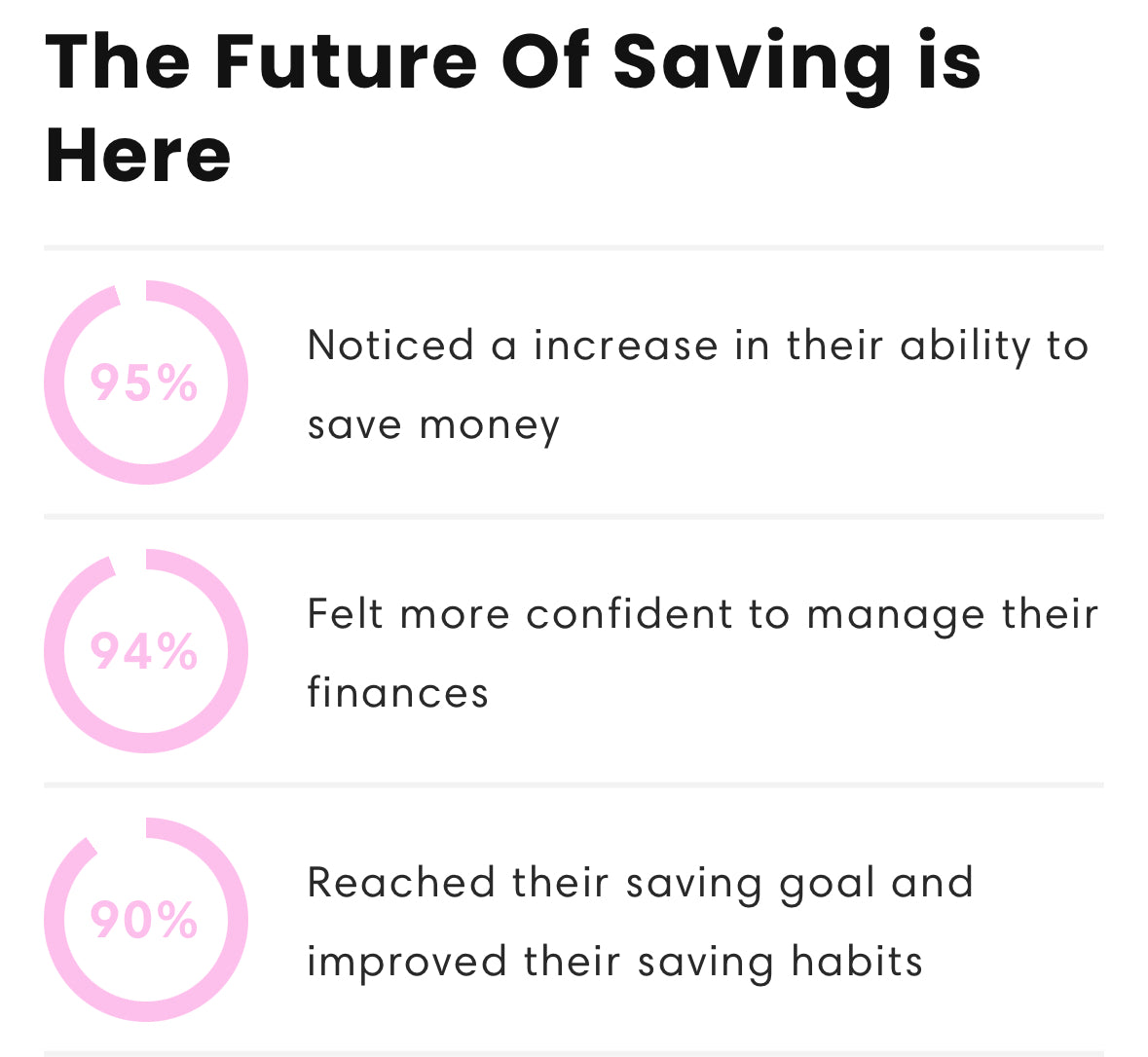Select the pink 95% percentage text

point(144,383)
